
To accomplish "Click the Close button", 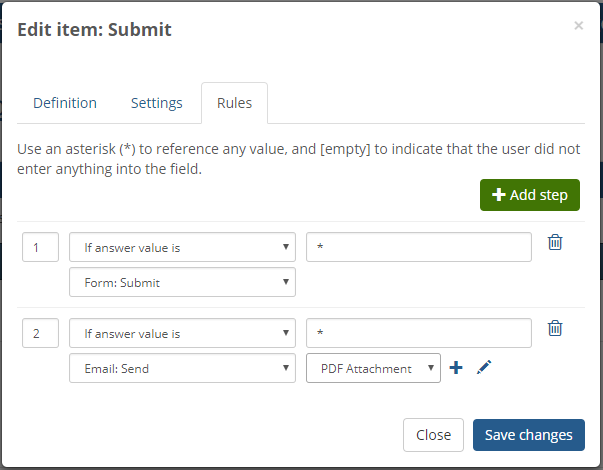I will (433, 435).
